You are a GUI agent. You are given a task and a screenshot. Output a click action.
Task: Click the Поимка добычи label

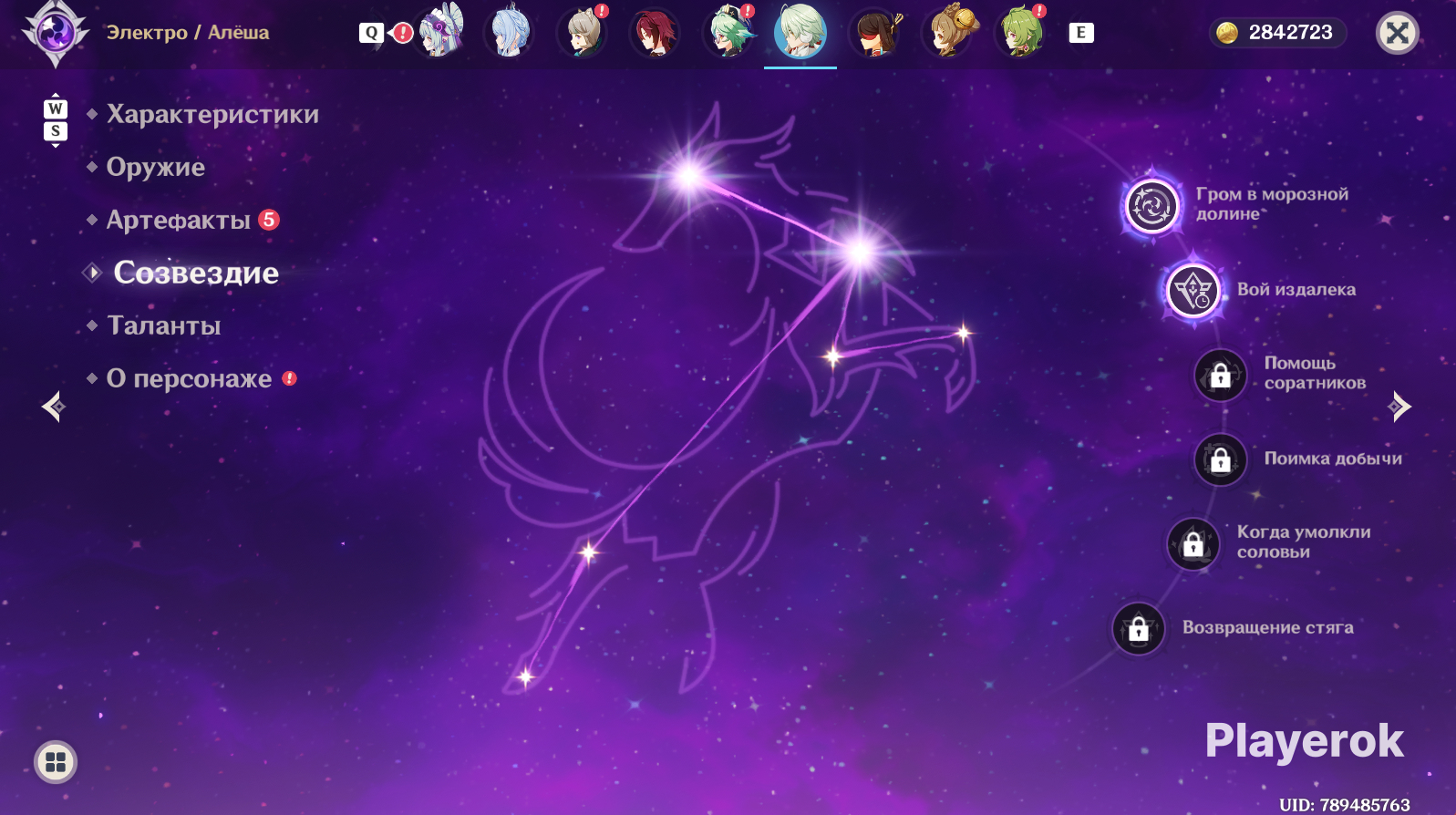pyautogui.click(x=1333, y=459)
